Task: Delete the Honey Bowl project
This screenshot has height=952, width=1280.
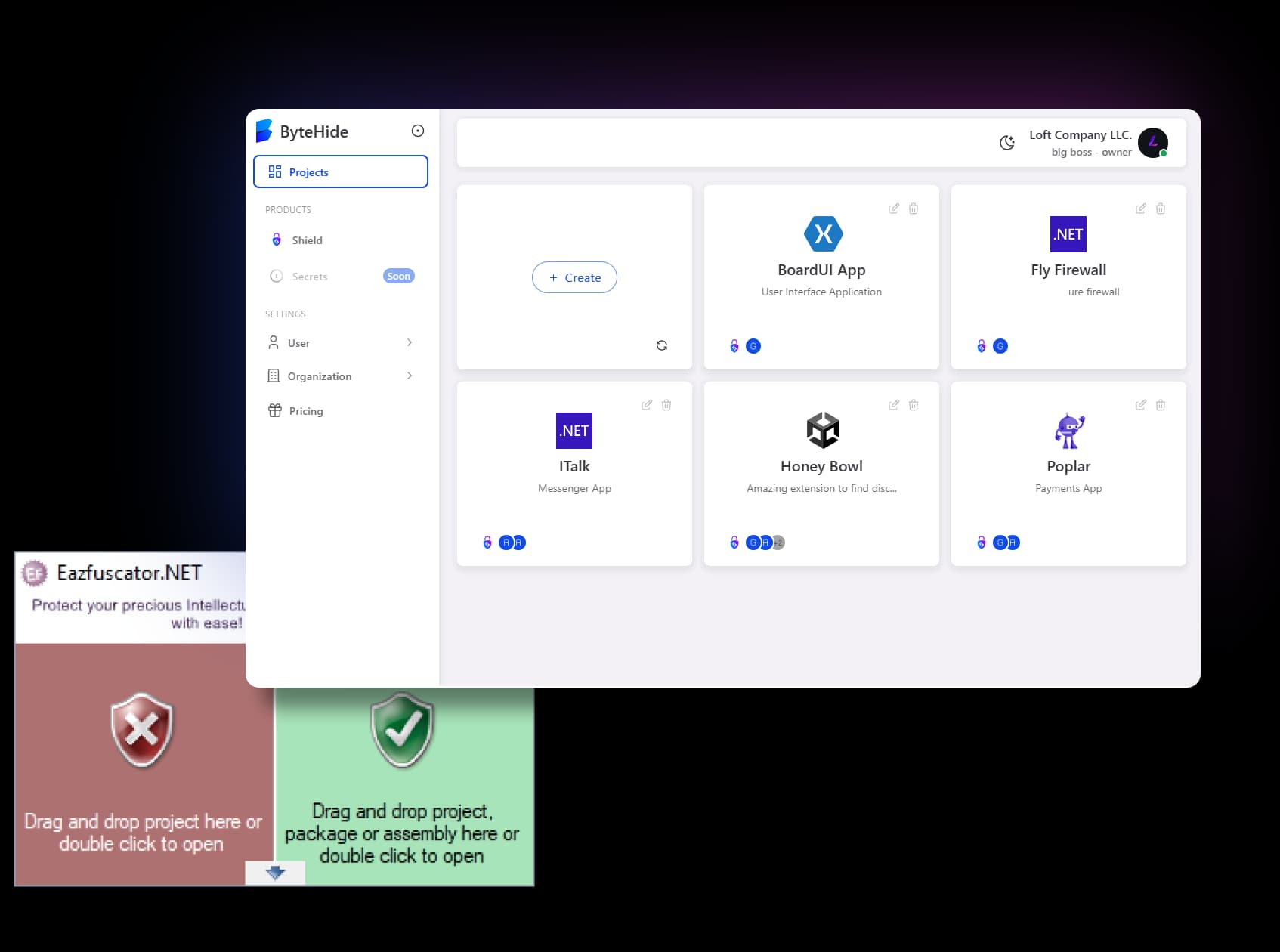Action: pos(914,405)
